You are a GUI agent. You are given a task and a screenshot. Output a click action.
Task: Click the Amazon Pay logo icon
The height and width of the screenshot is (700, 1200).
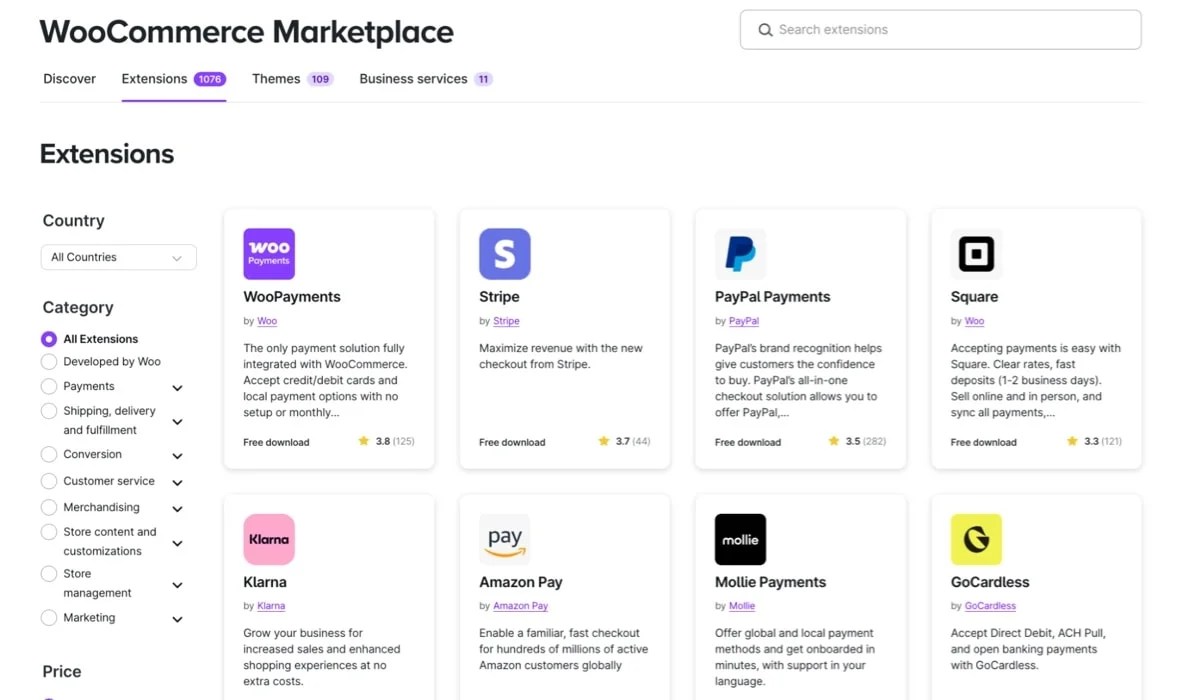pyautogui.click(x=504, y=538)
